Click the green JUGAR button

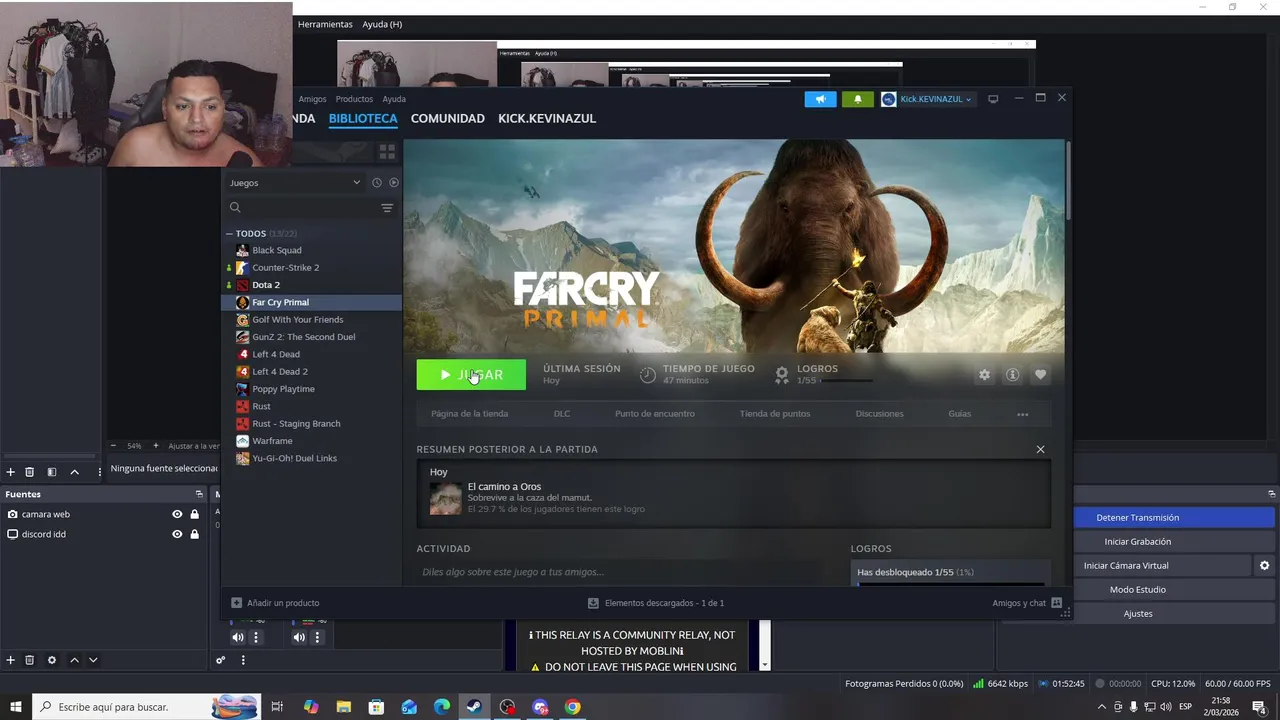coord(471,375)
